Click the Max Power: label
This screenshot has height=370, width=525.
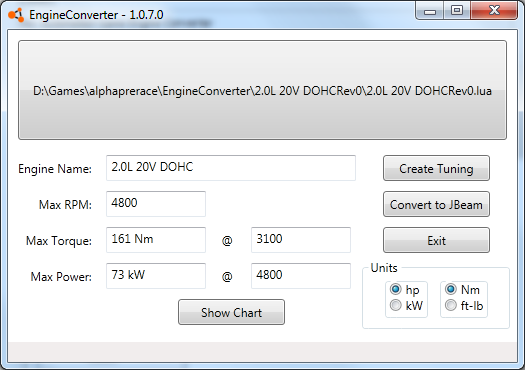61,277
